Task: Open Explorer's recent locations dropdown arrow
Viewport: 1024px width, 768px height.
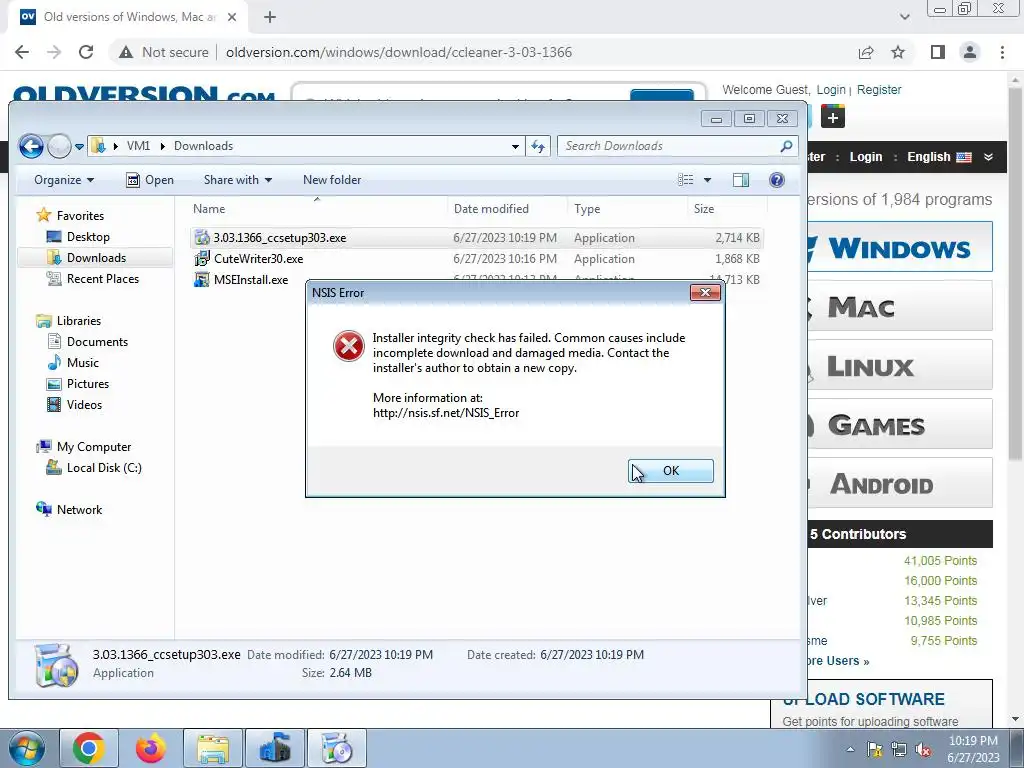Action: [79, 146]
